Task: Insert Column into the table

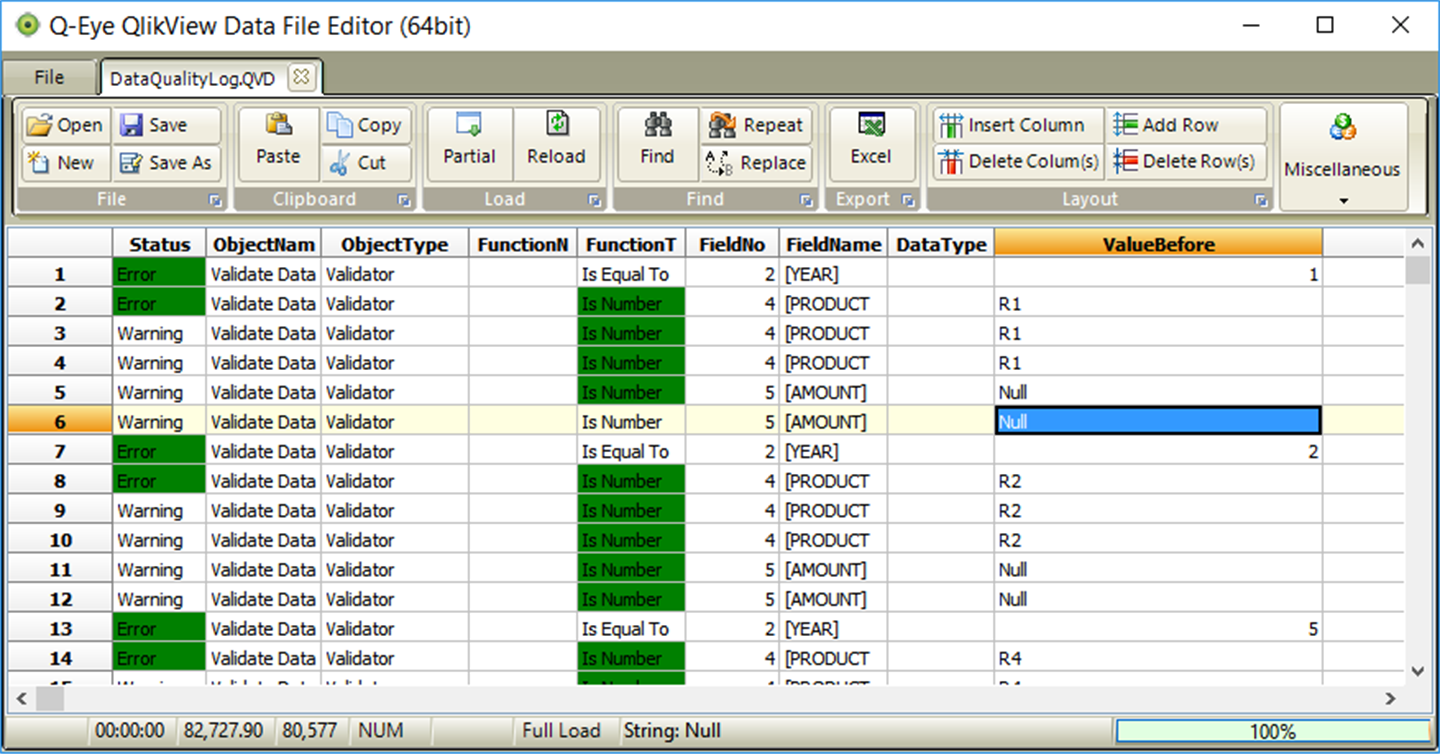Action: coord(1019,125)
